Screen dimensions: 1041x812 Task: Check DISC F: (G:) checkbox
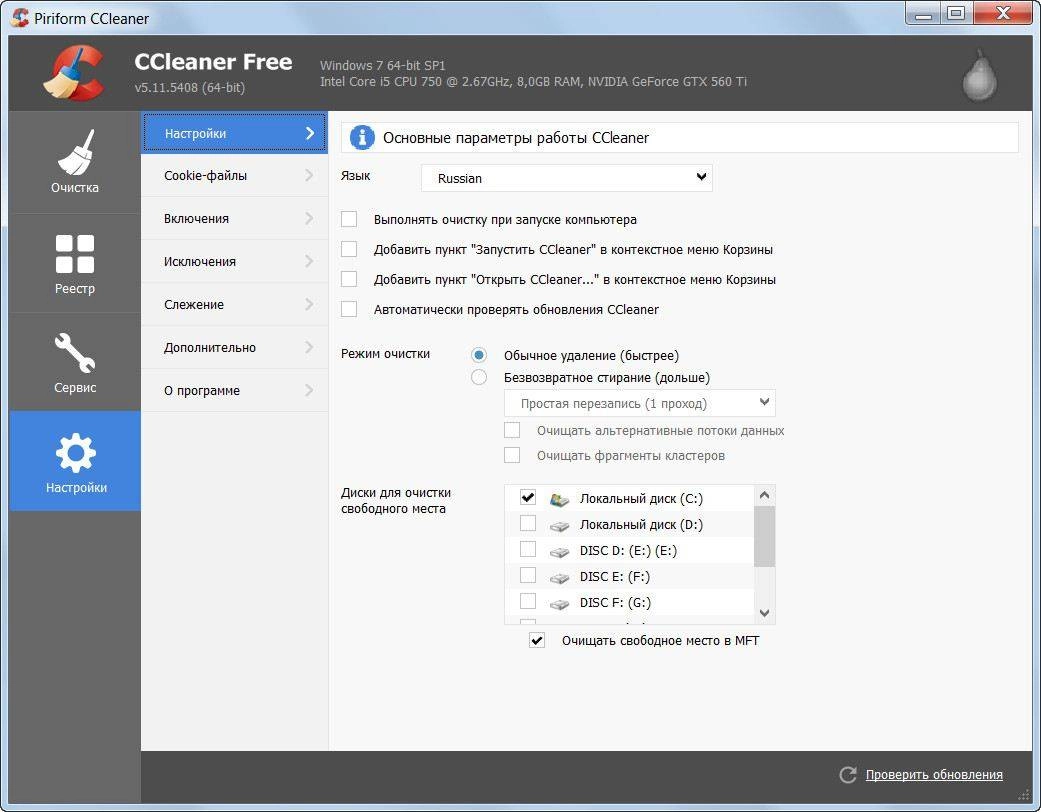[x=528, y=601]
